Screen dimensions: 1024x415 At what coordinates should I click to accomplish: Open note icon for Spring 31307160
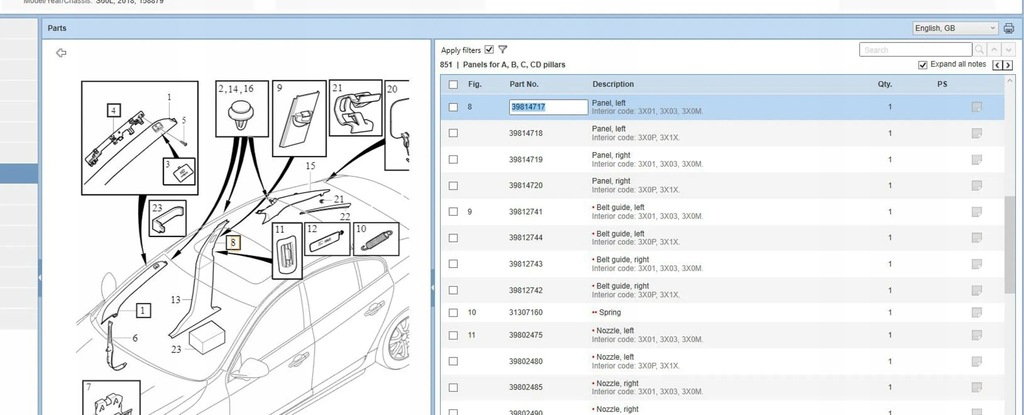976,312
